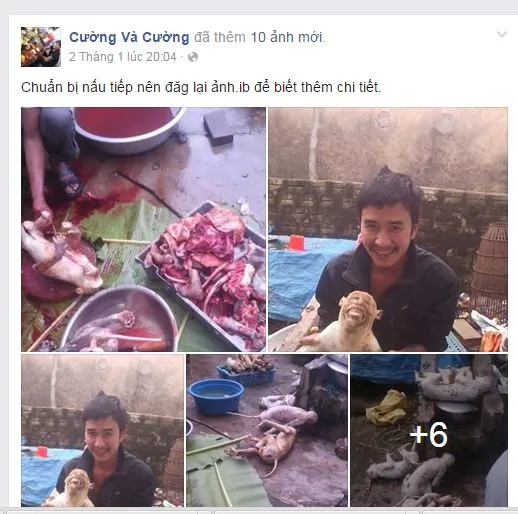Open the large photo of smiling man

tap(388, 229)
